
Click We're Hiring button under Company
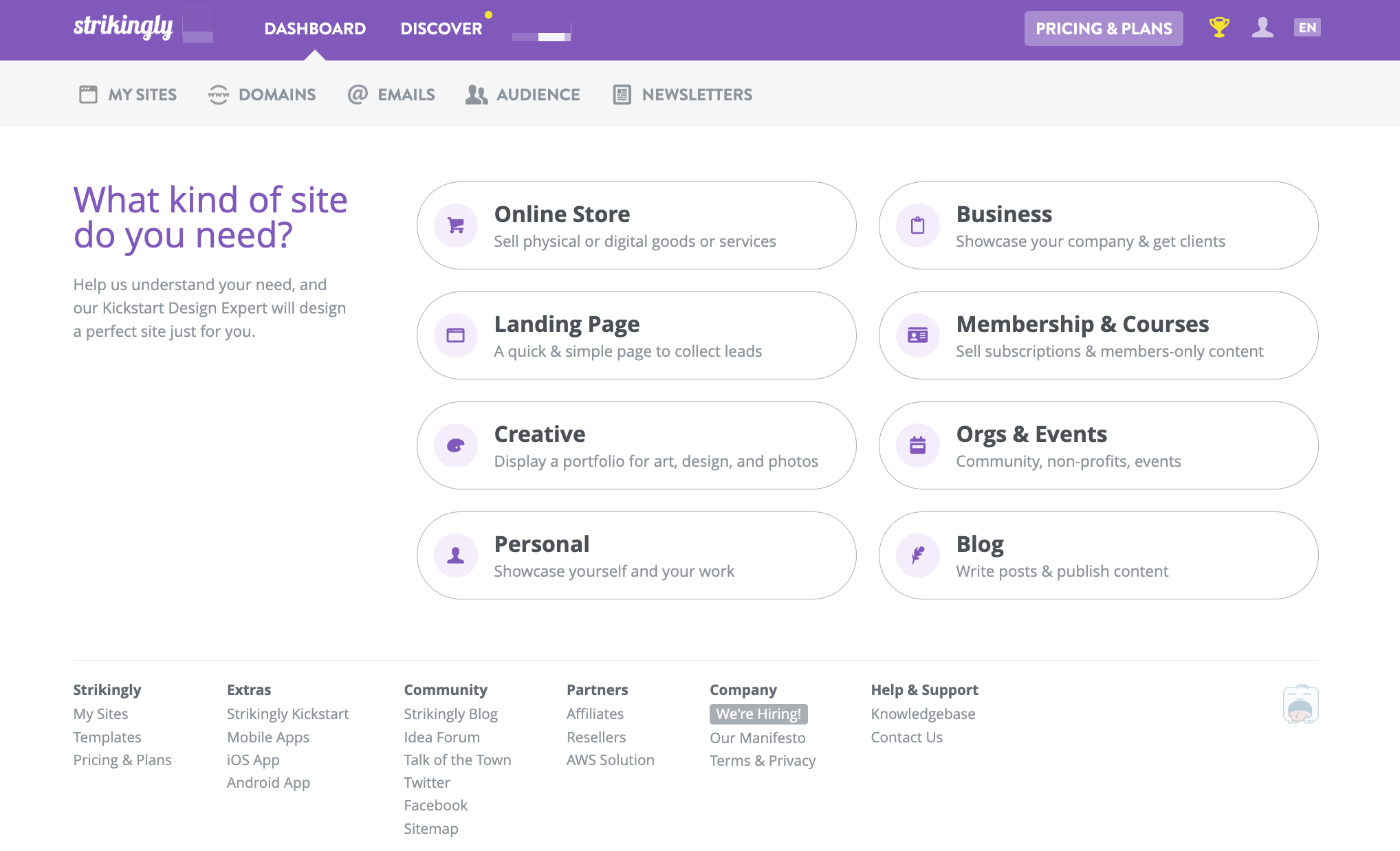(x=758, y=714)
